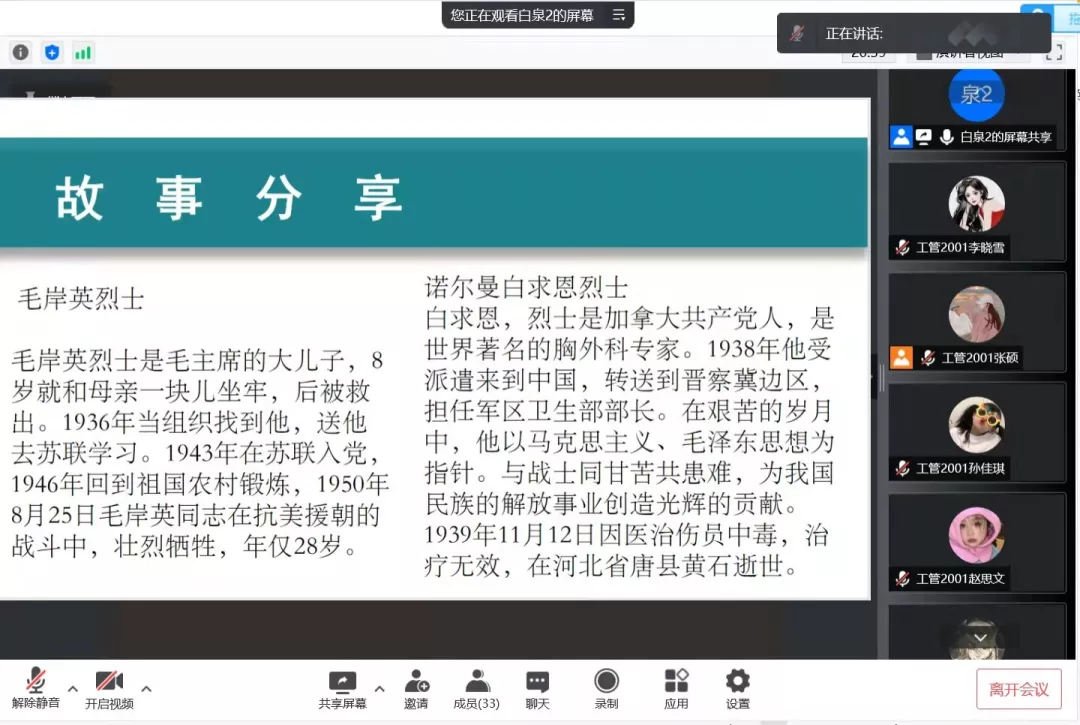Expand audio options arrow beside 解除静音

(x=73, y=688)
